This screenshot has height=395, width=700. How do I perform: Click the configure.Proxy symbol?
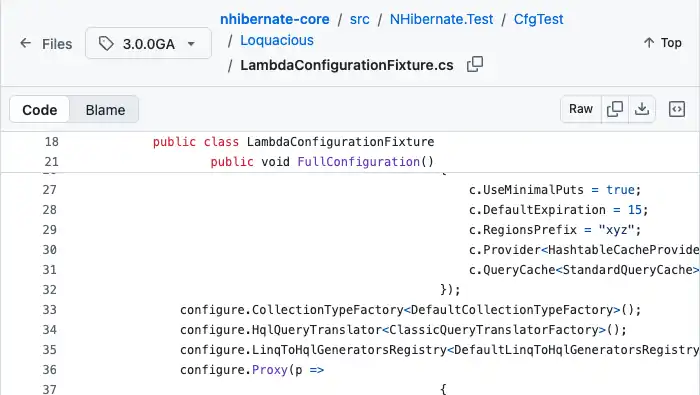[270, 370]
